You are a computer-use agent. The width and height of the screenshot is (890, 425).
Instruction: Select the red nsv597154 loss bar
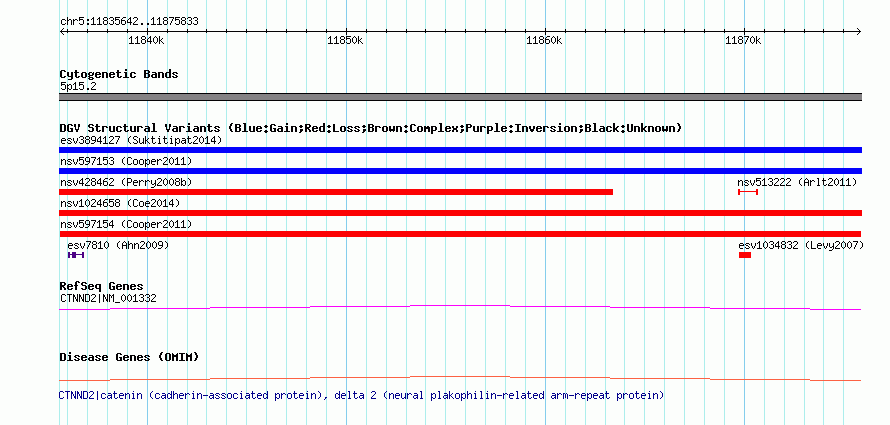(460, 234)
